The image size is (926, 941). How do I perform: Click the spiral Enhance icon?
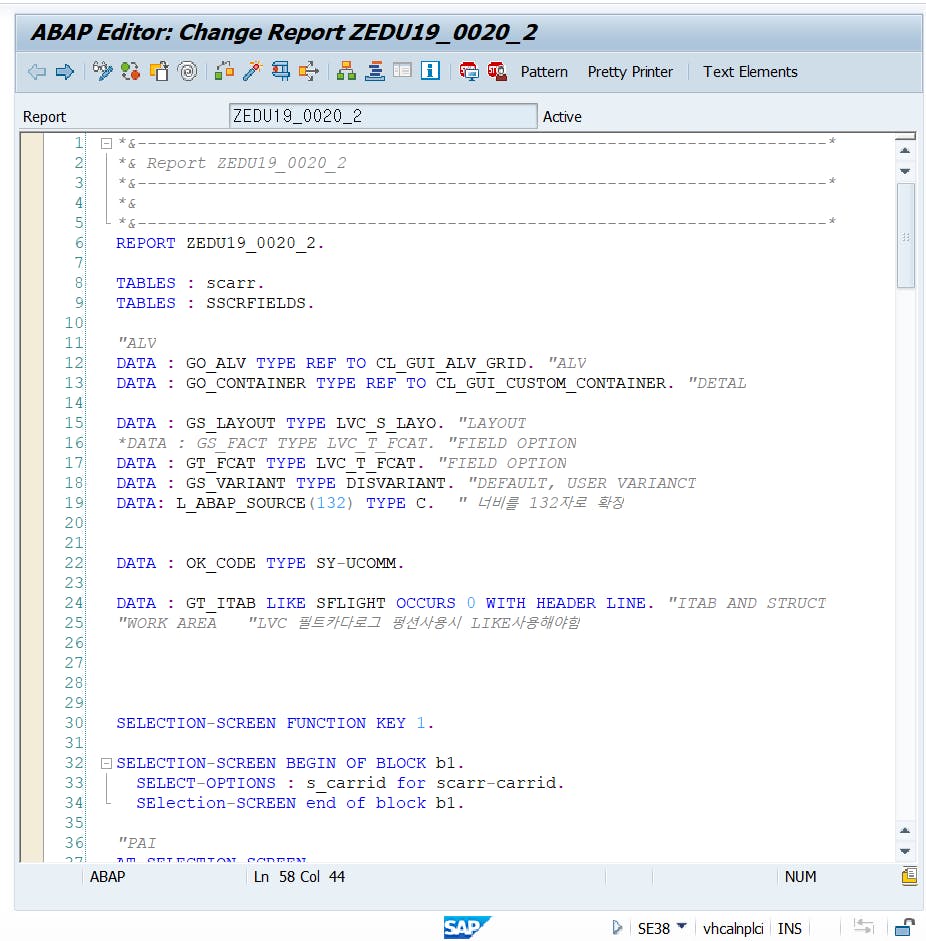point(188,71)
